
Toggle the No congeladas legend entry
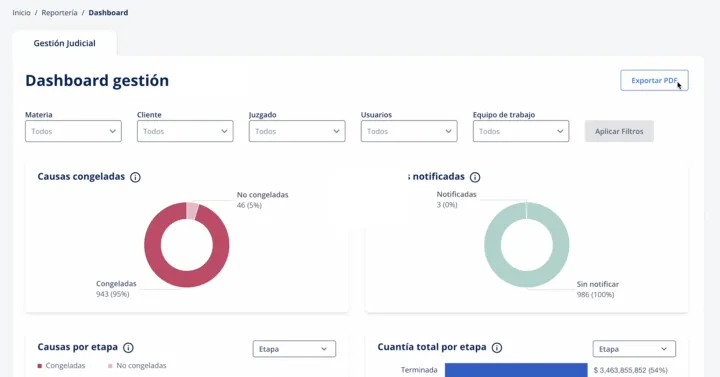click(x=137, y=366)
